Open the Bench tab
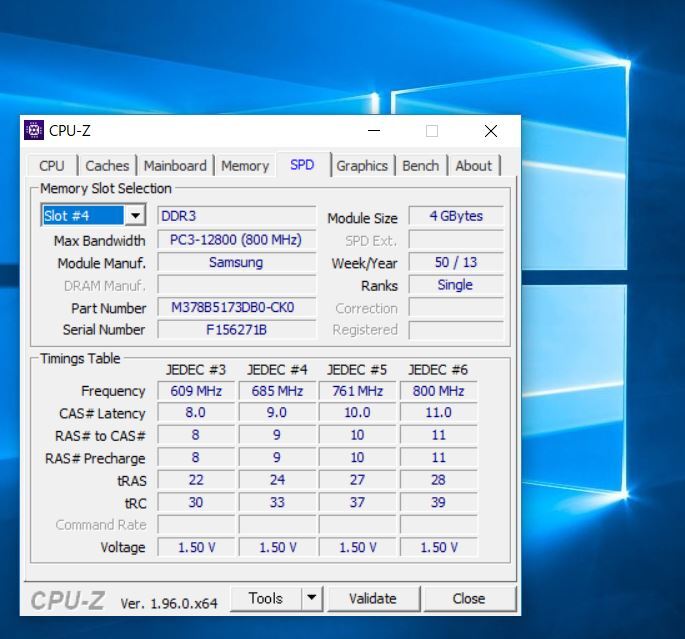Screen dimensions: 685x639 421,166
